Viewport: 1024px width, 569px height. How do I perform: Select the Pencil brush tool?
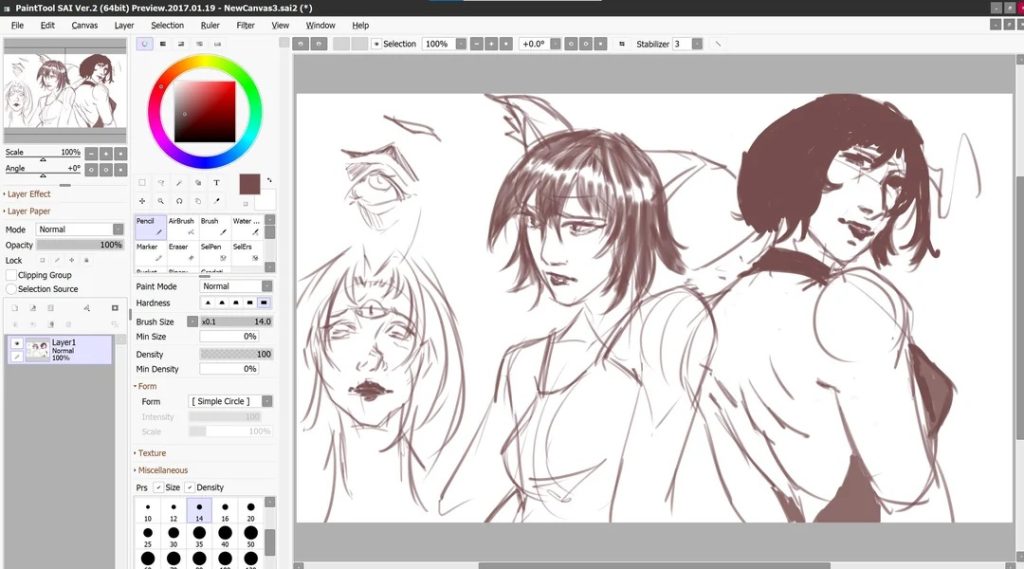[x=150, y=226]
